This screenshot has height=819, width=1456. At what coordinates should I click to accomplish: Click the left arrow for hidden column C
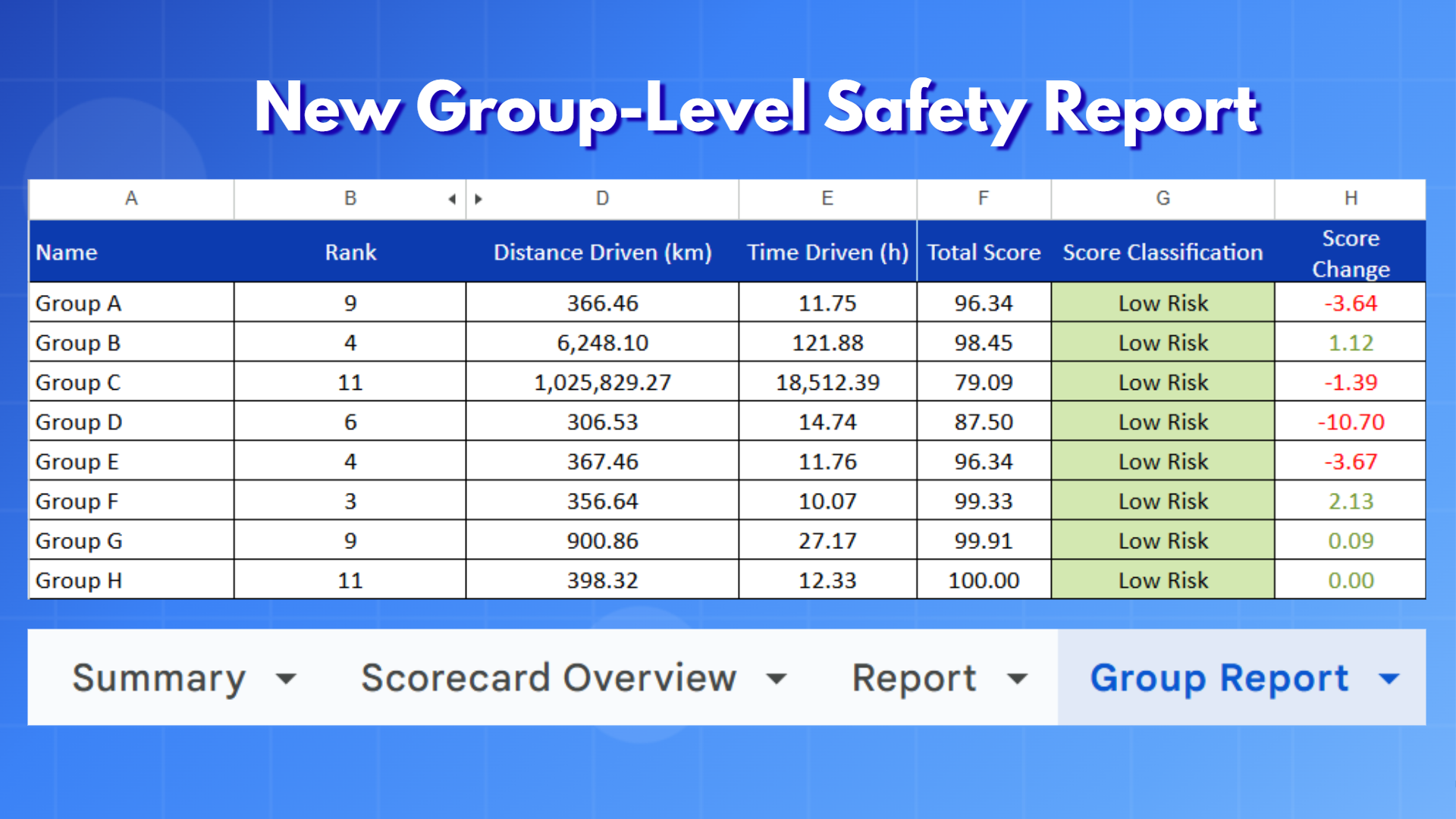(452, 199)
